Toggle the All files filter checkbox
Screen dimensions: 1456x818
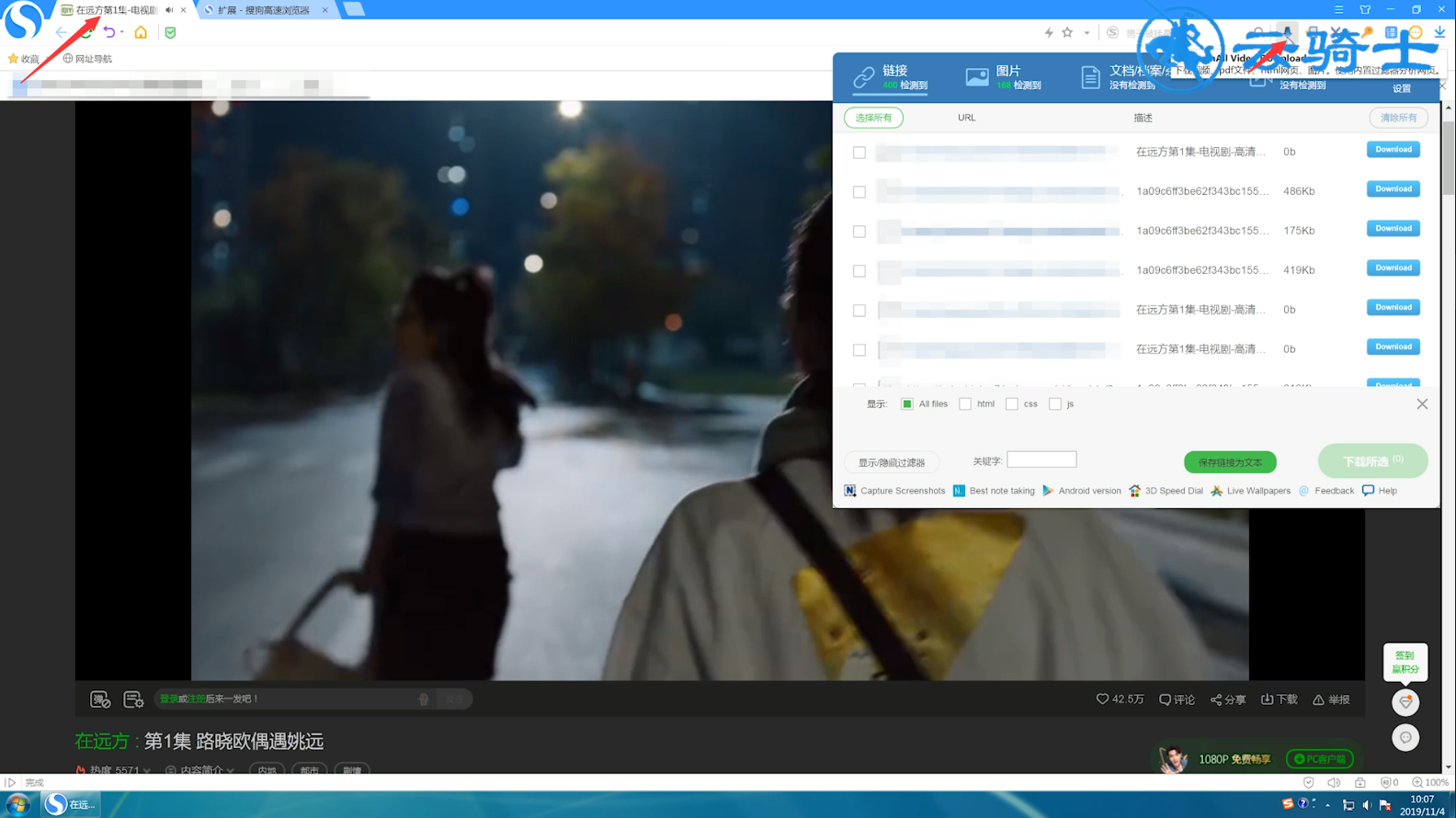tap(907, 404)
